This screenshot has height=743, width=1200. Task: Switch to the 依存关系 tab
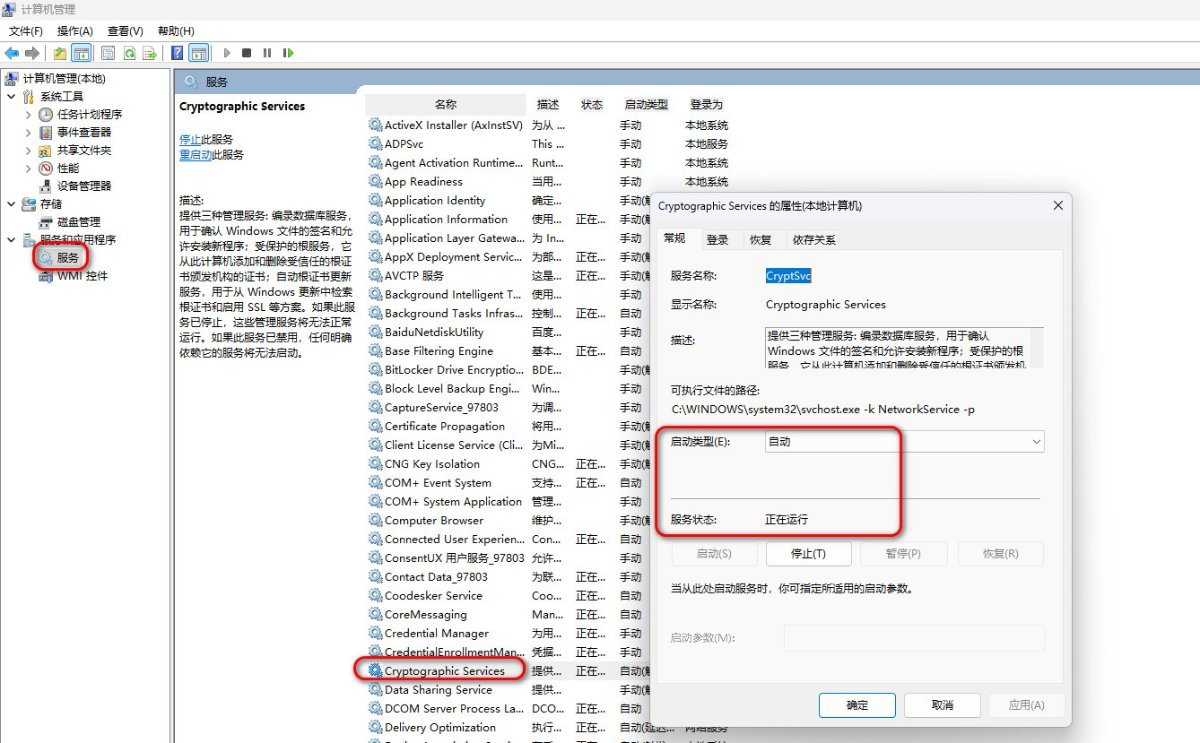[814, 240]
